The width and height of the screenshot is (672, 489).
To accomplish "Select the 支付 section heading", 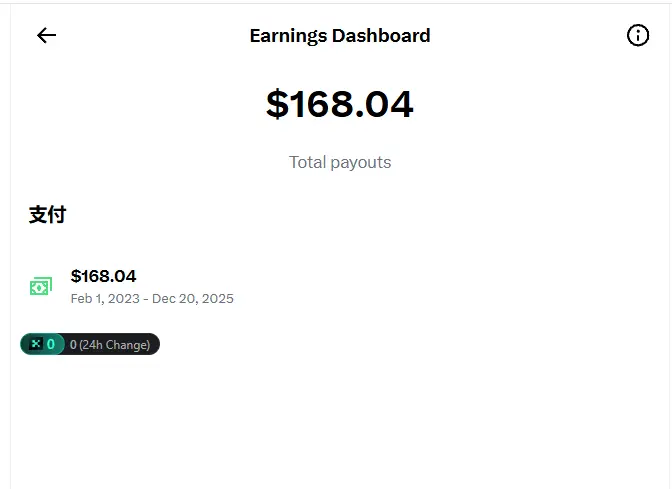I will pyautogui.click(x=47, y=214).
